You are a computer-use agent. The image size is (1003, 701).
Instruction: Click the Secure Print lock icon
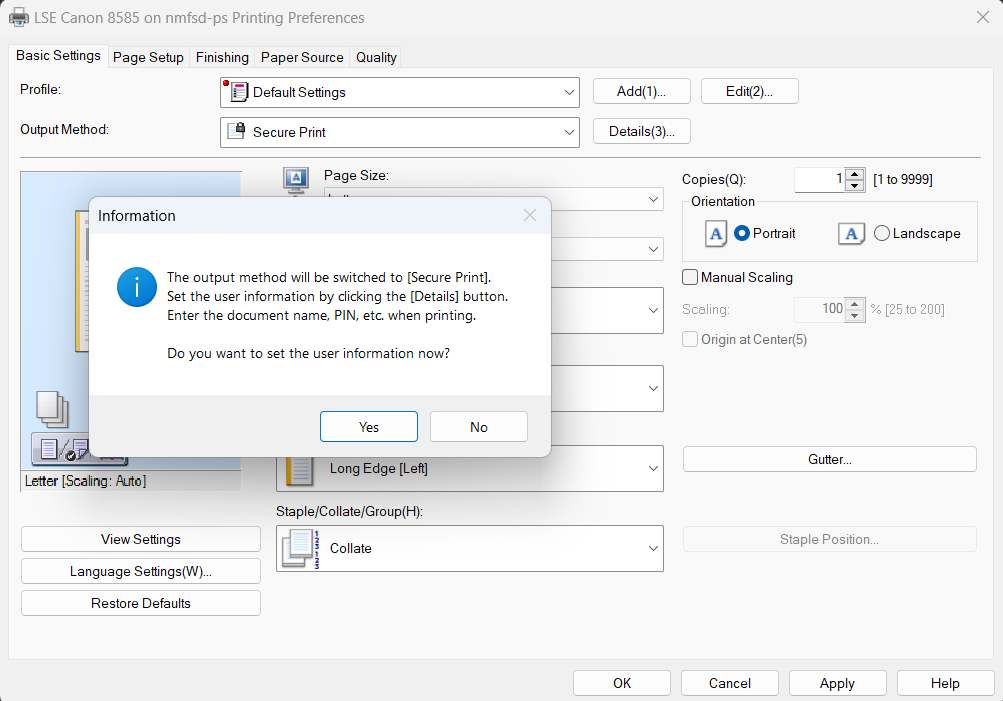(237, 130)
